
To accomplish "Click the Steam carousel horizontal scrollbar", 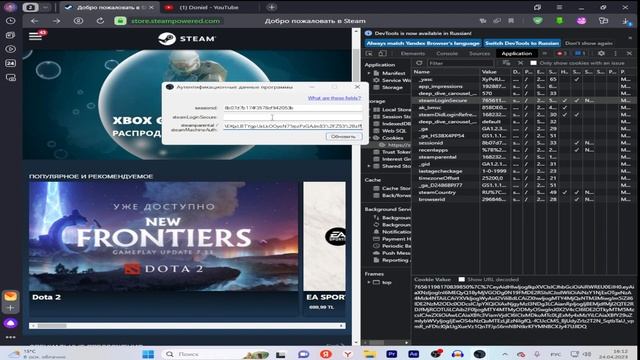I will [x=187, y=326].
